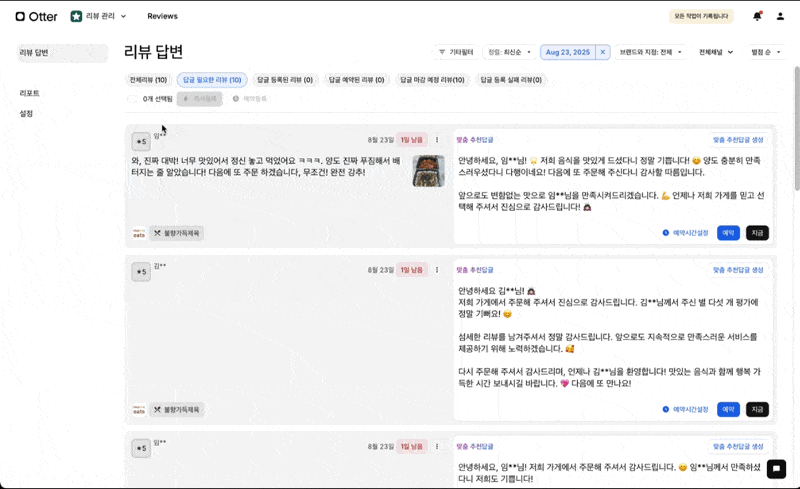Click the first review's 맞춤 추천답글 label
This screenshot has width=800, height=489.
474,140
